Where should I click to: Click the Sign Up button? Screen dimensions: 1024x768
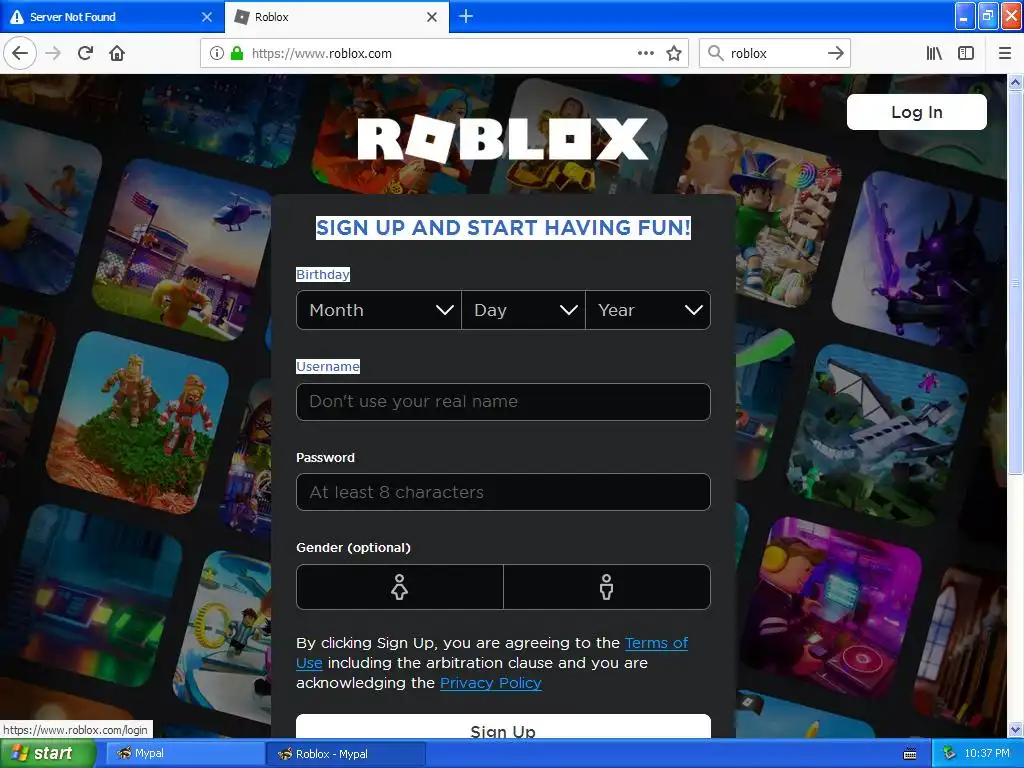pos(503,727)
